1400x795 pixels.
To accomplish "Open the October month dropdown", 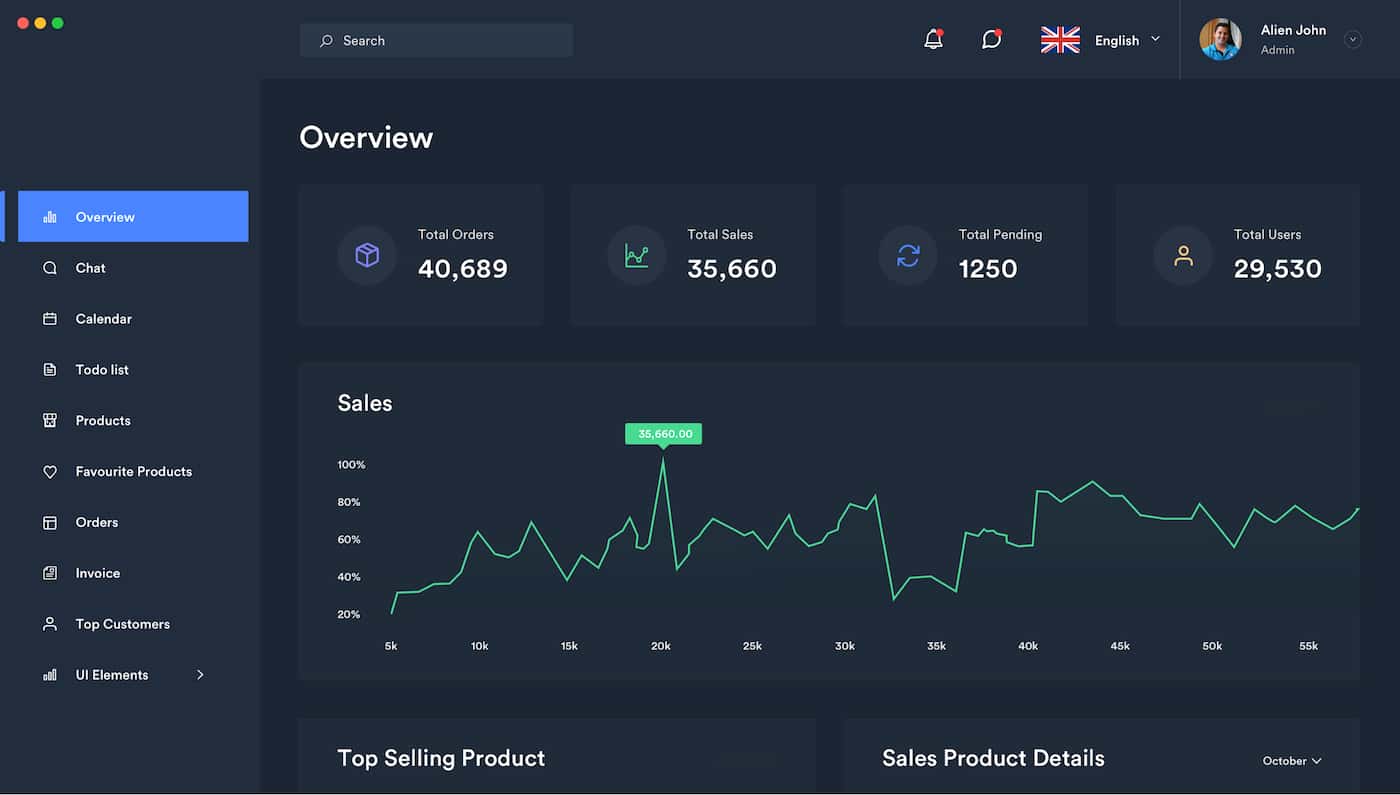I will pyautogui.click(x=1291, y=761).
